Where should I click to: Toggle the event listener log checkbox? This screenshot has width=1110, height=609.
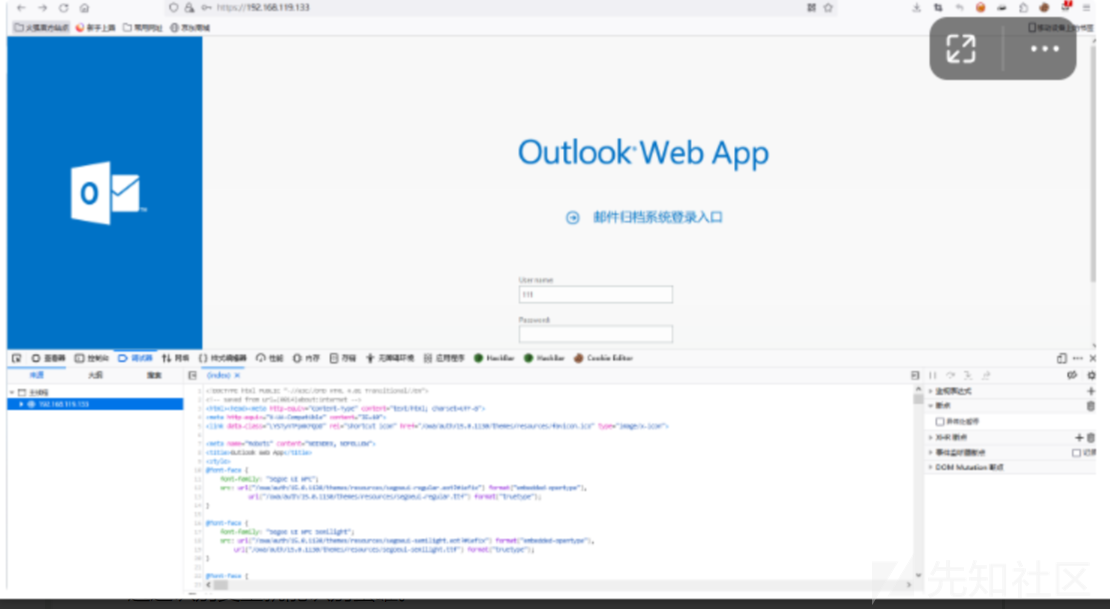[1077, 453]
